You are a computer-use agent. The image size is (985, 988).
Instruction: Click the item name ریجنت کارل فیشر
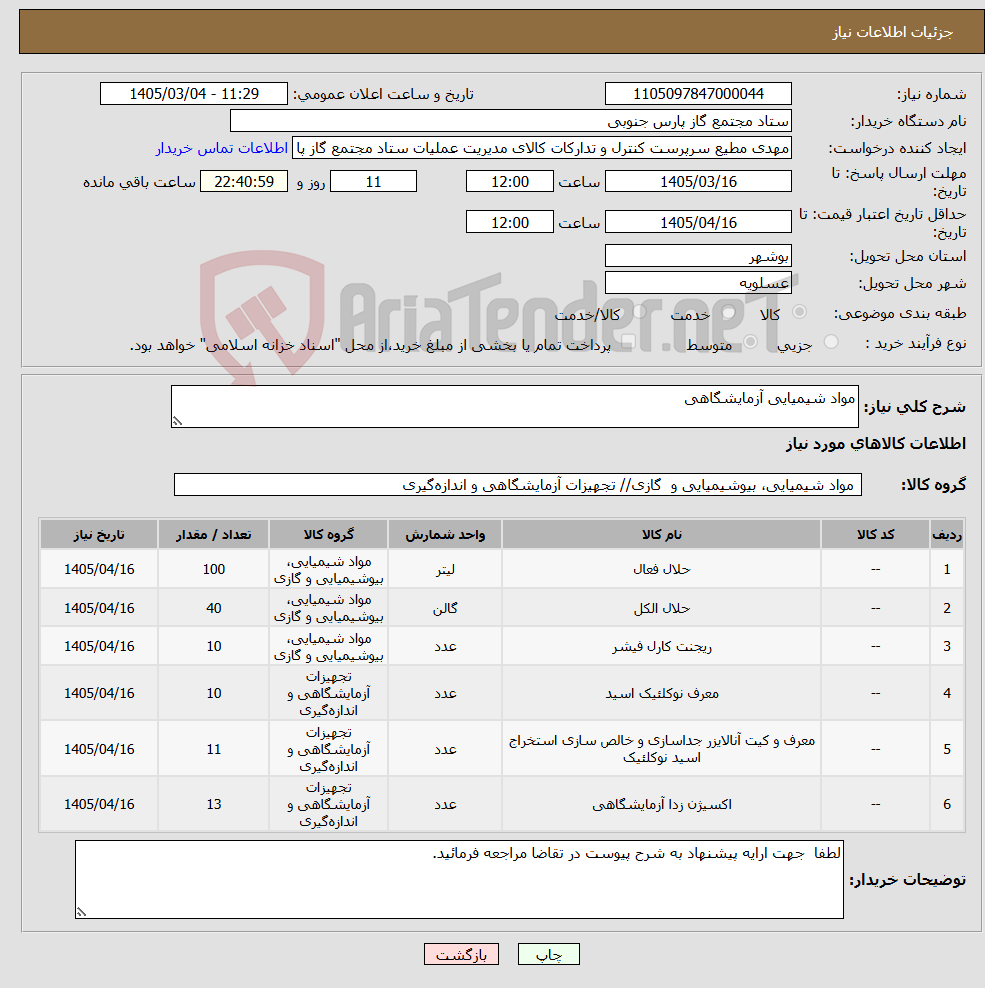click(662, 646)
